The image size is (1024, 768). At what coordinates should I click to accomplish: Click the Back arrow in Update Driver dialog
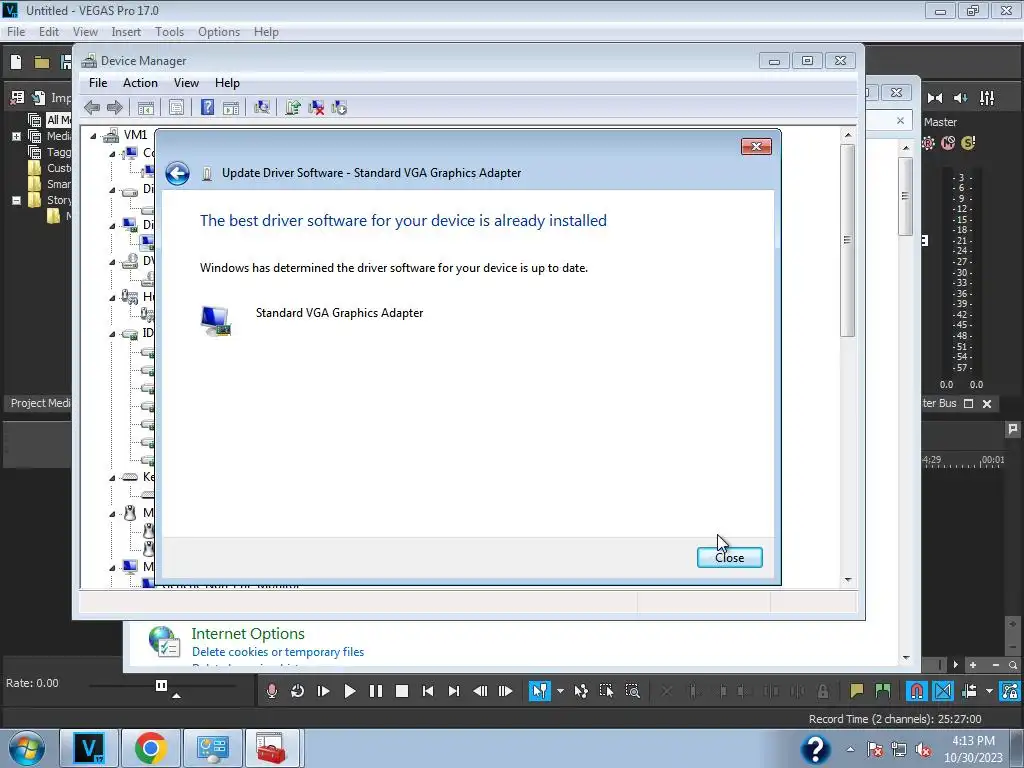177,174
